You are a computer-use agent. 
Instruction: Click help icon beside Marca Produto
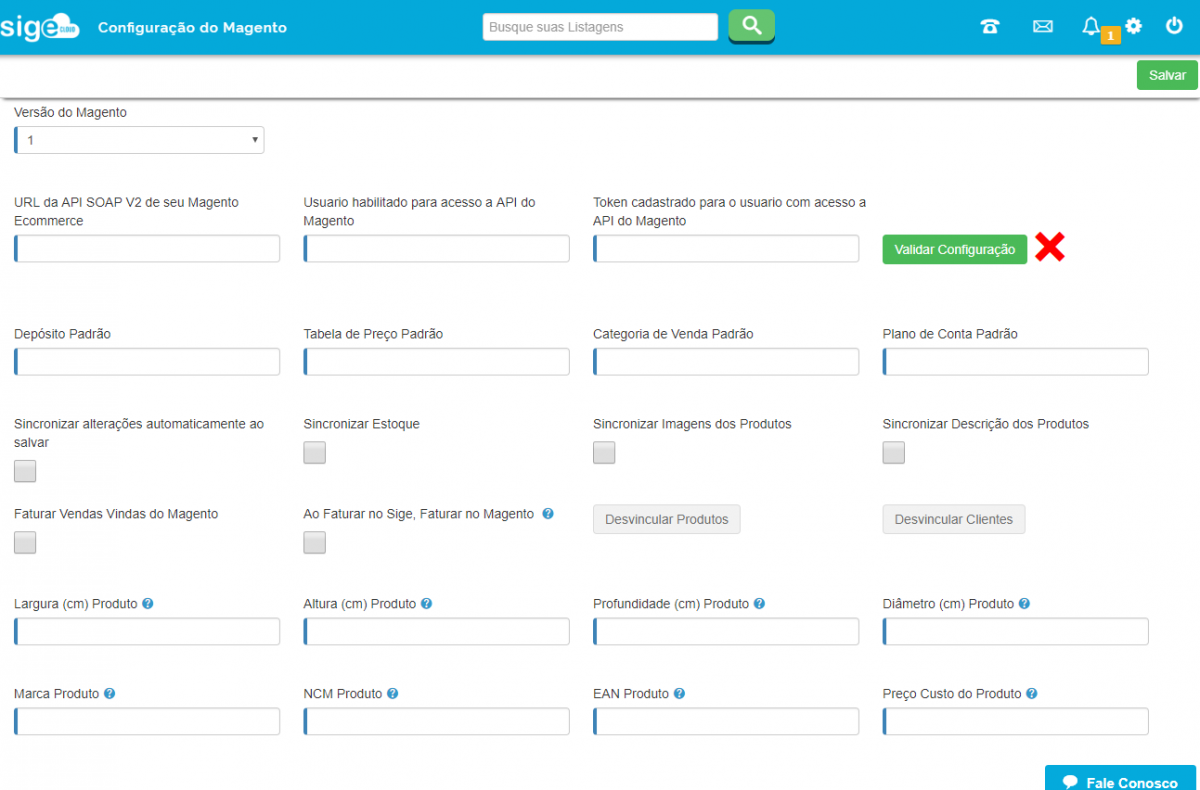[x=110, y=693]
